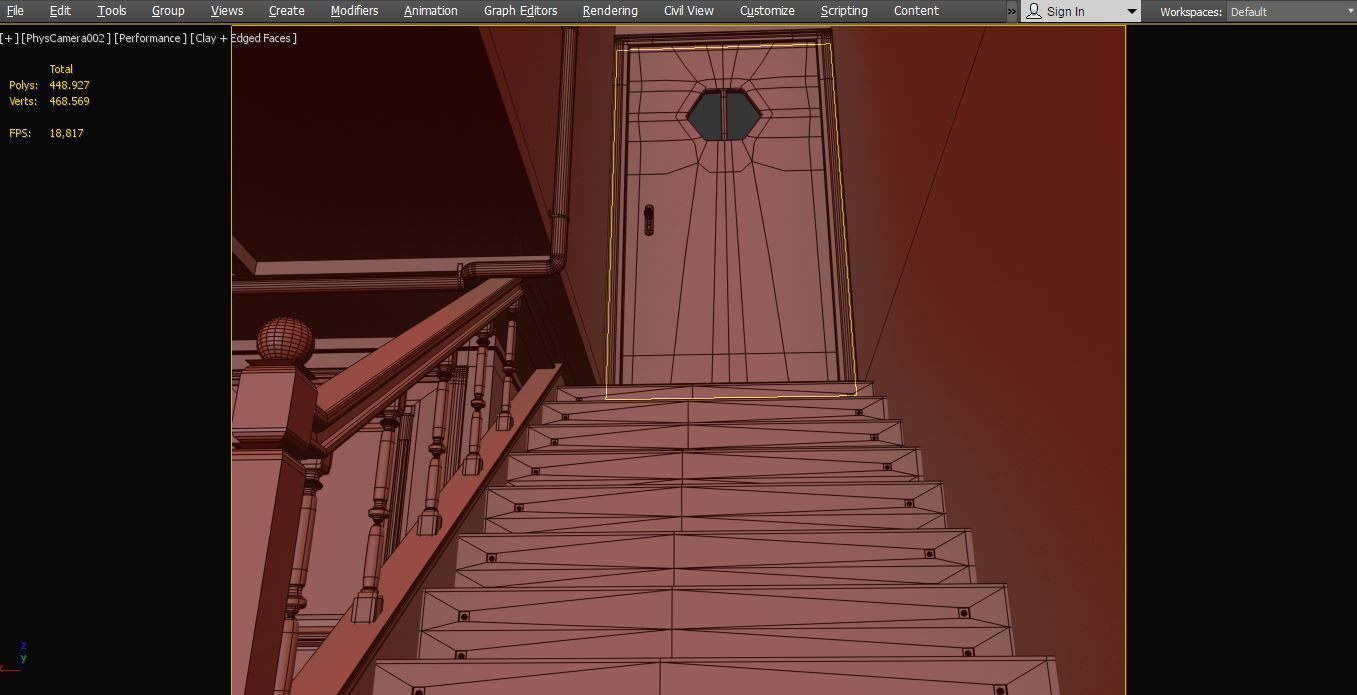The height and width of the screenshot is (695, 1357).
Task: Open the File menu
Action: (15, 11)
